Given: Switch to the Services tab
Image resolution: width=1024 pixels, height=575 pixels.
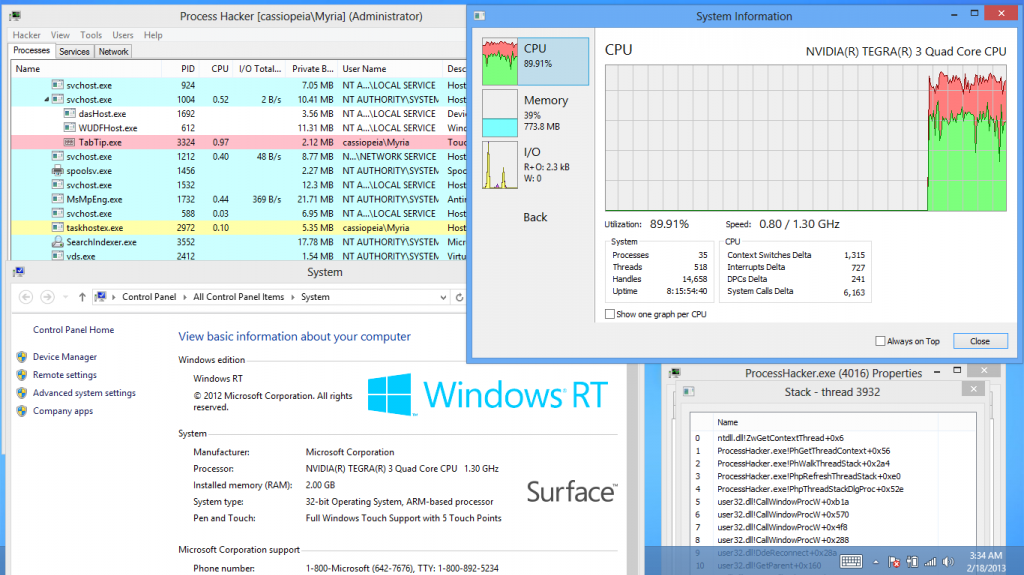Looking at the screenshot, I should coord(74,52).
